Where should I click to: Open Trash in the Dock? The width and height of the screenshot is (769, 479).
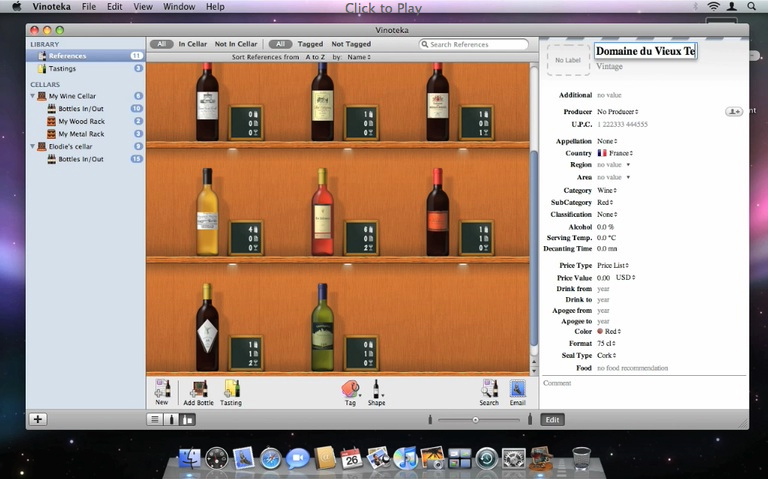(582, 458)
